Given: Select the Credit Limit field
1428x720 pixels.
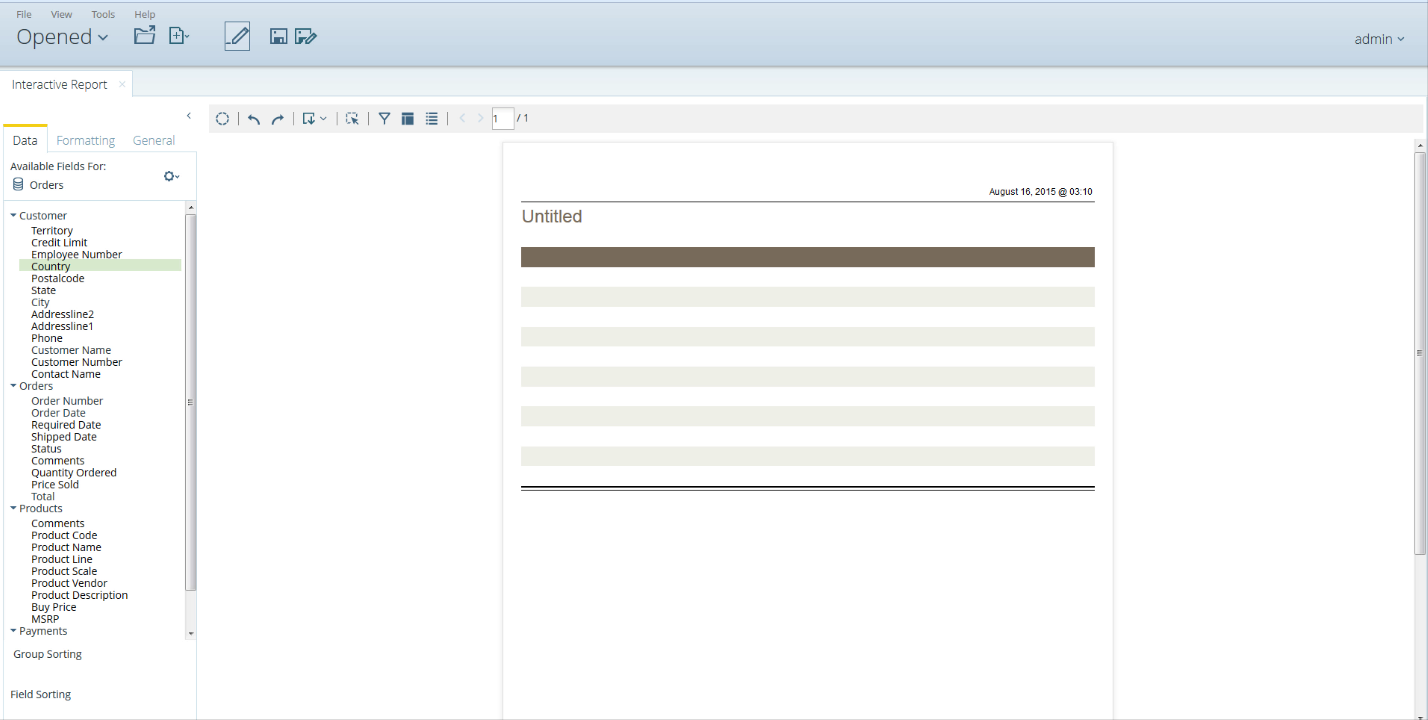Looking at the screenshot, I should 59,242.
